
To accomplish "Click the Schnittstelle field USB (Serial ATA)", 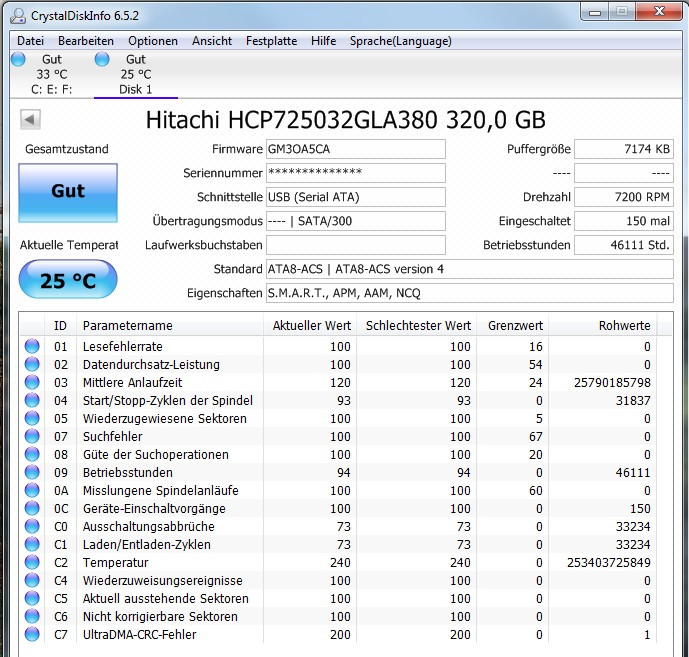I will pos(356,197).
